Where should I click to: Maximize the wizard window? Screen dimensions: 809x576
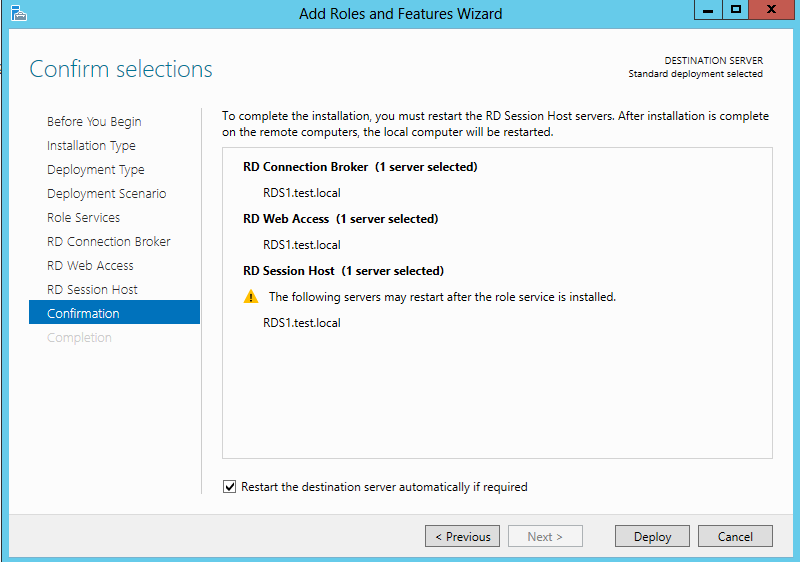click(x=736, y=10)
